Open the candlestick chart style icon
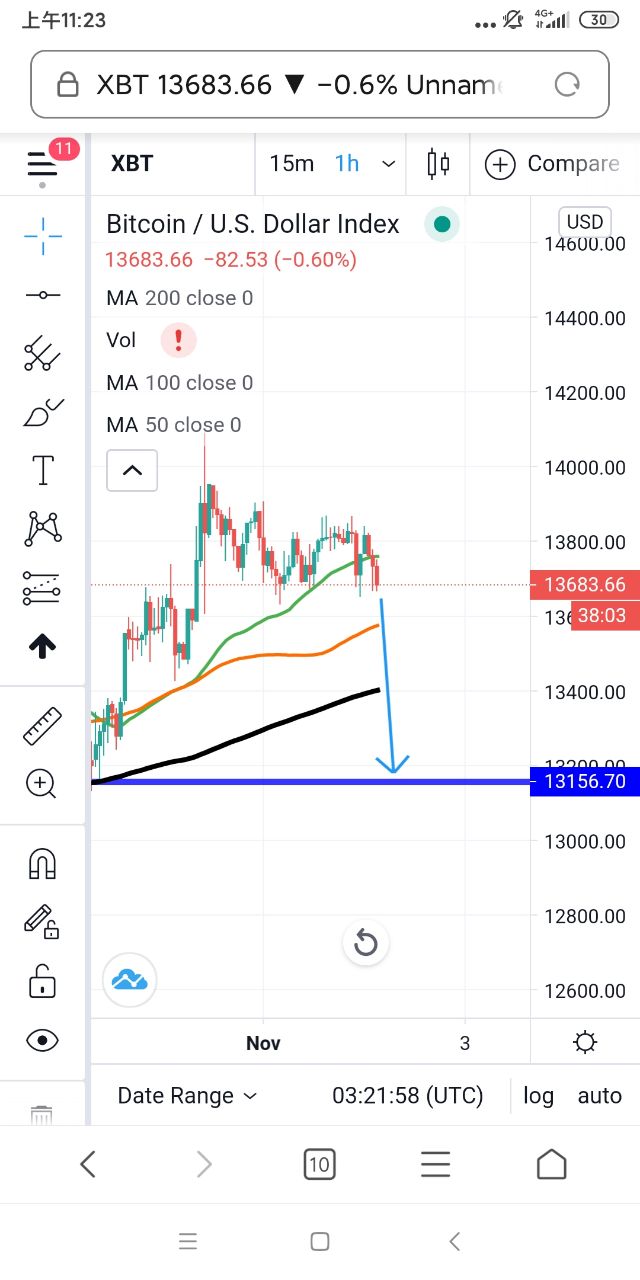Image resolution: width=640 pixels, height=1280 pixels. click(x=438, y=164)
